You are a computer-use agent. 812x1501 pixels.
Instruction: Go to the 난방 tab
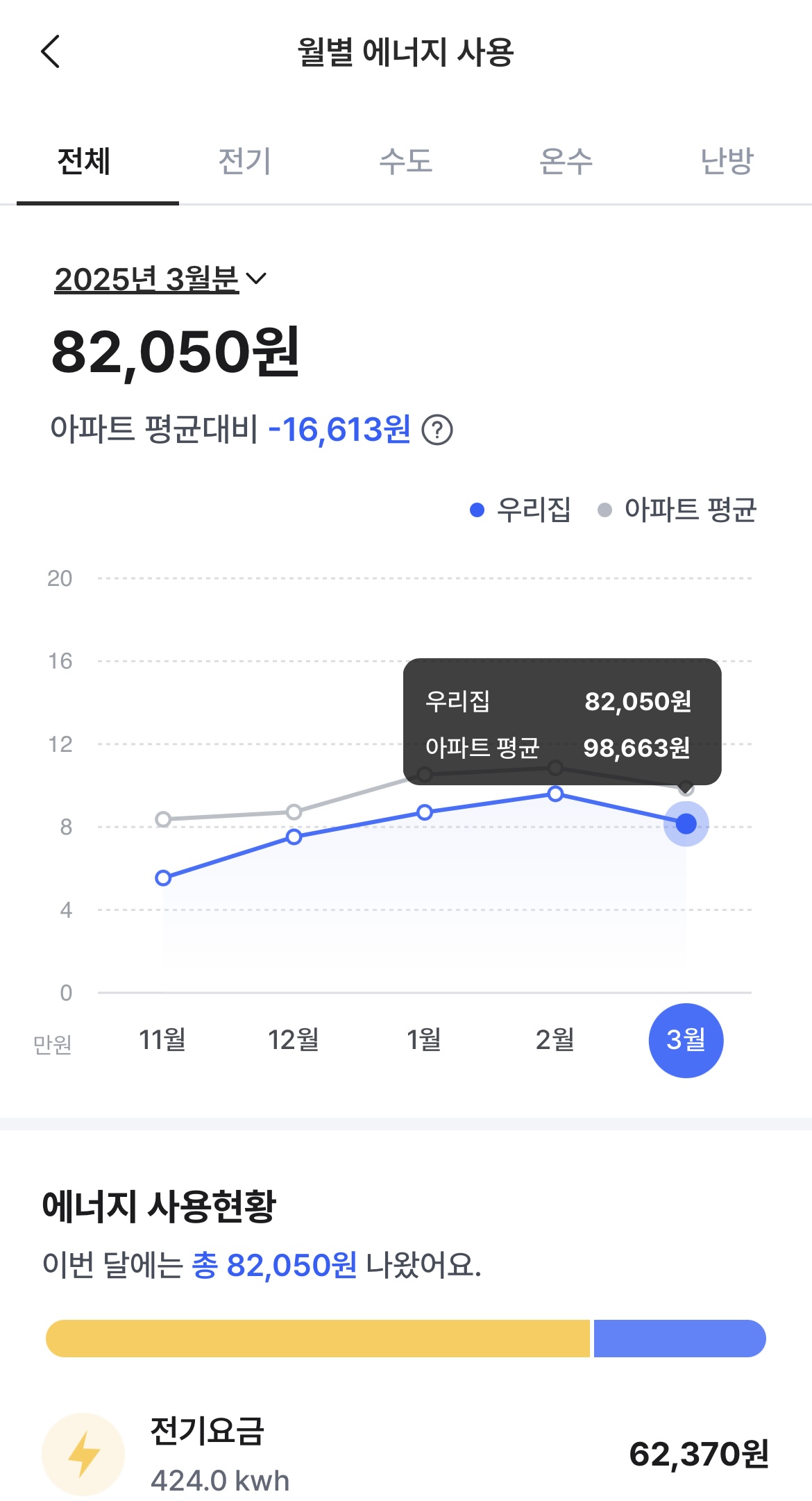727,162
